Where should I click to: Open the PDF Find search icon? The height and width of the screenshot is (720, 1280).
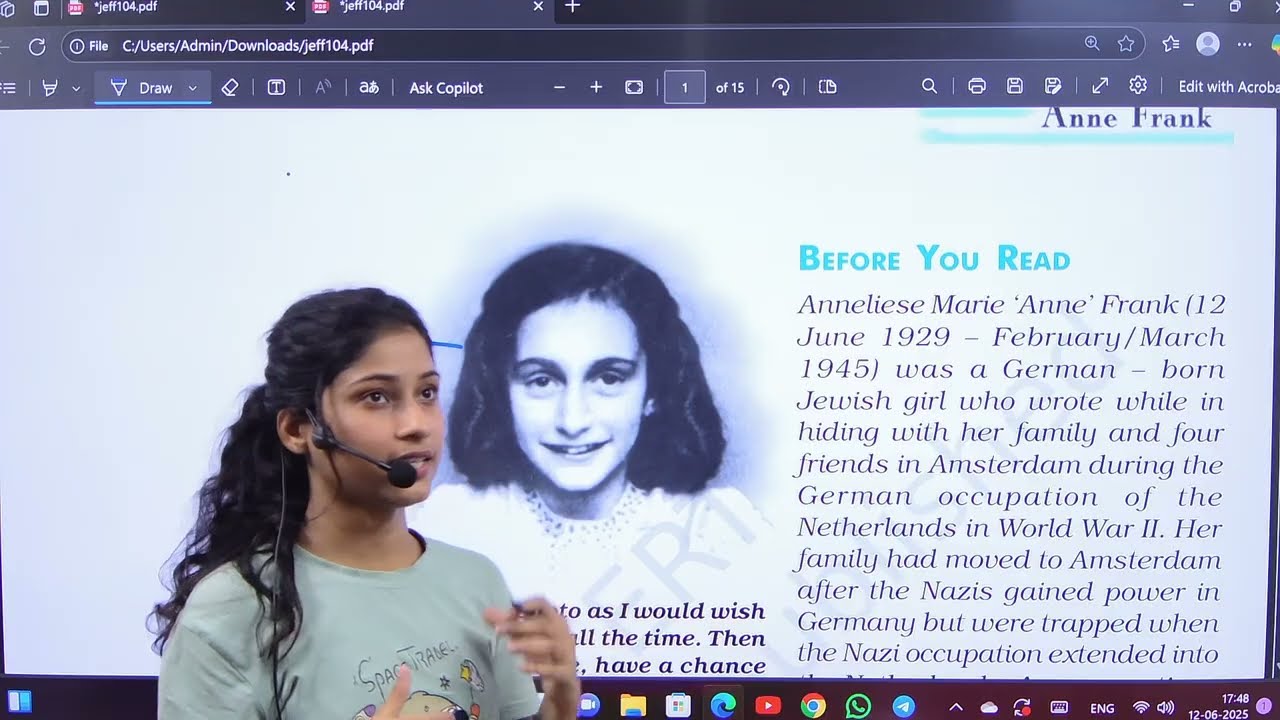929,86
